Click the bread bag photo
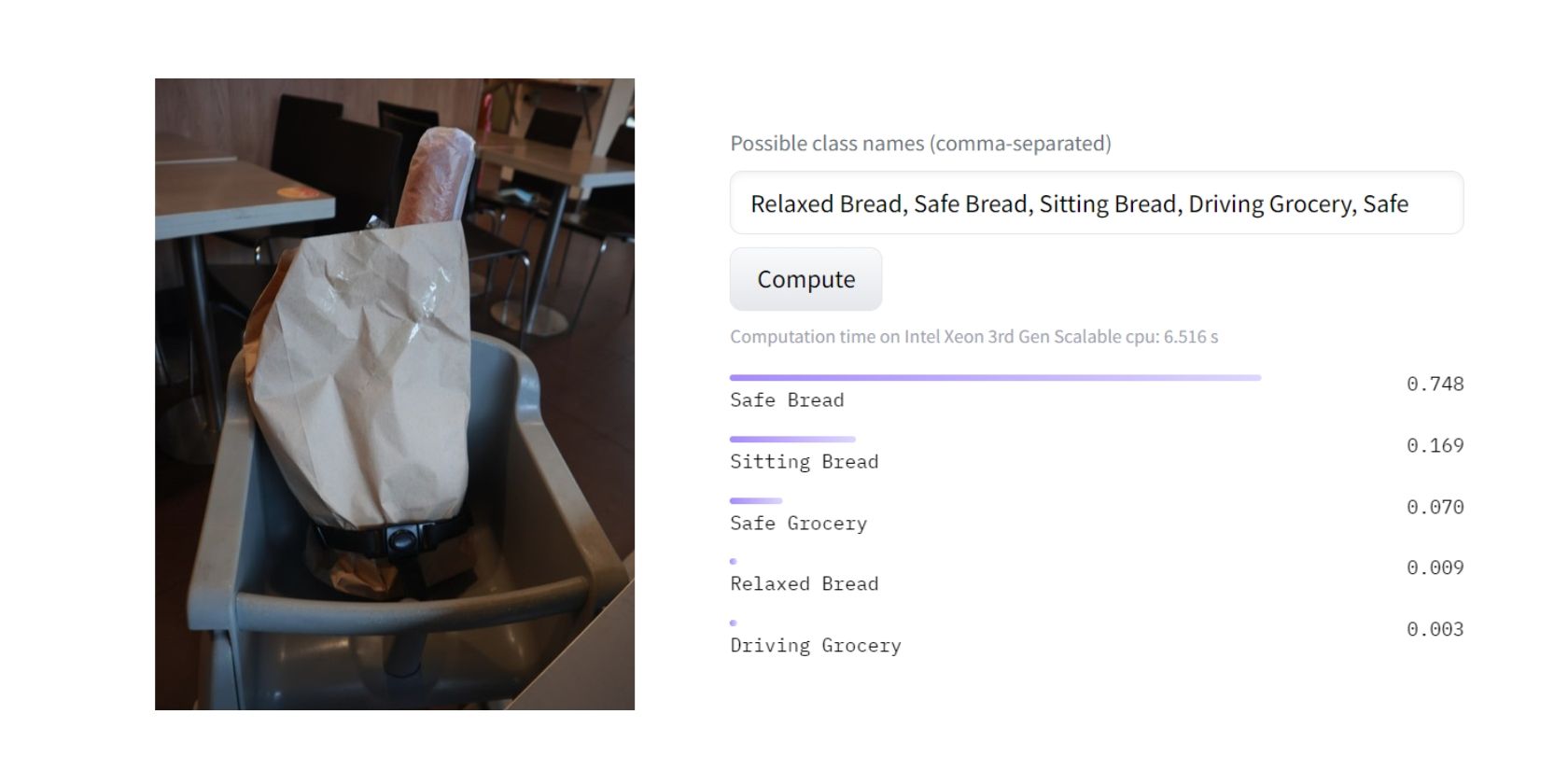This screenshot has width=1568, height=784. pos(392,392)
